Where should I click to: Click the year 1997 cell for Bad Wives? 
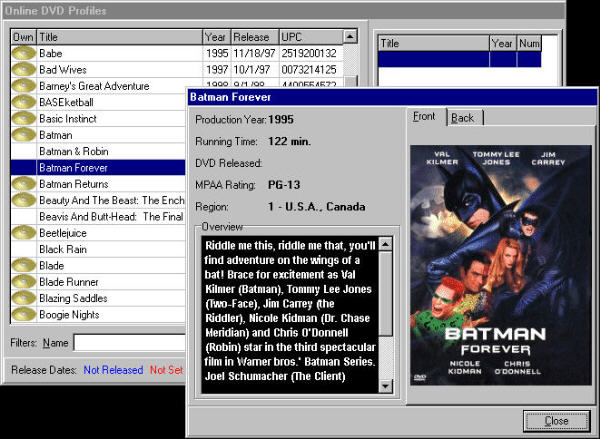point(217,70)
